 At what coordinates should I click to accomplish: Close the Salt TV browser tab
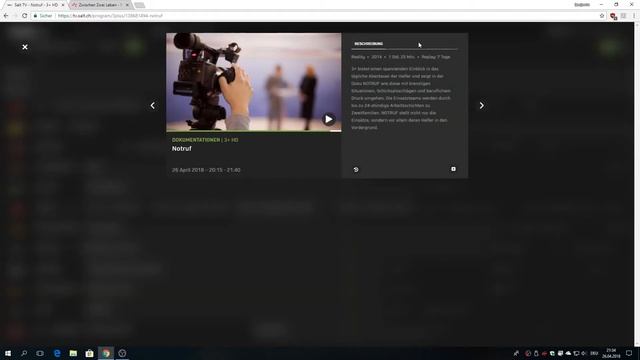(x=62, y=5)
